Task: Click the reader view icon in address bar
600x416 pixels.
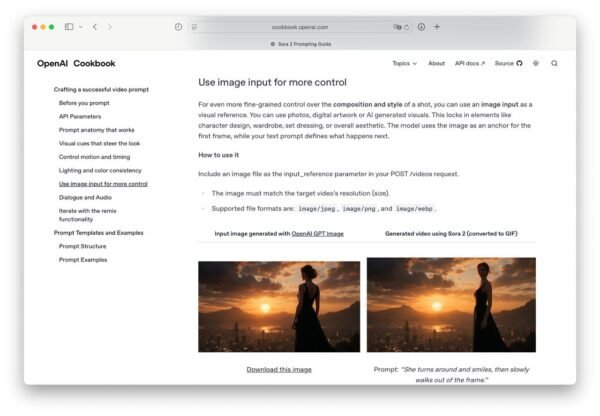Action: point(194,27)
